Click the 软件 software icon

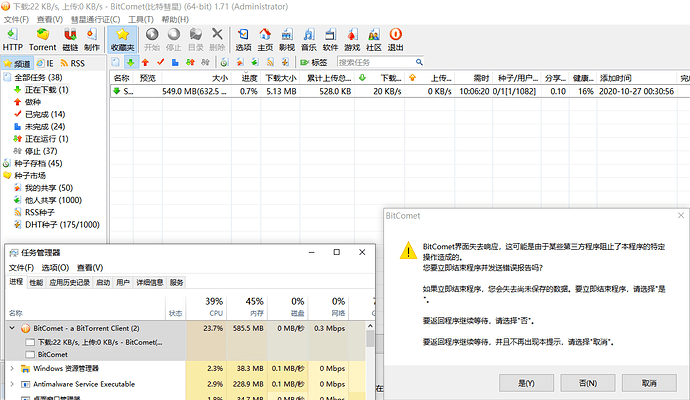(x=330, y=40)
